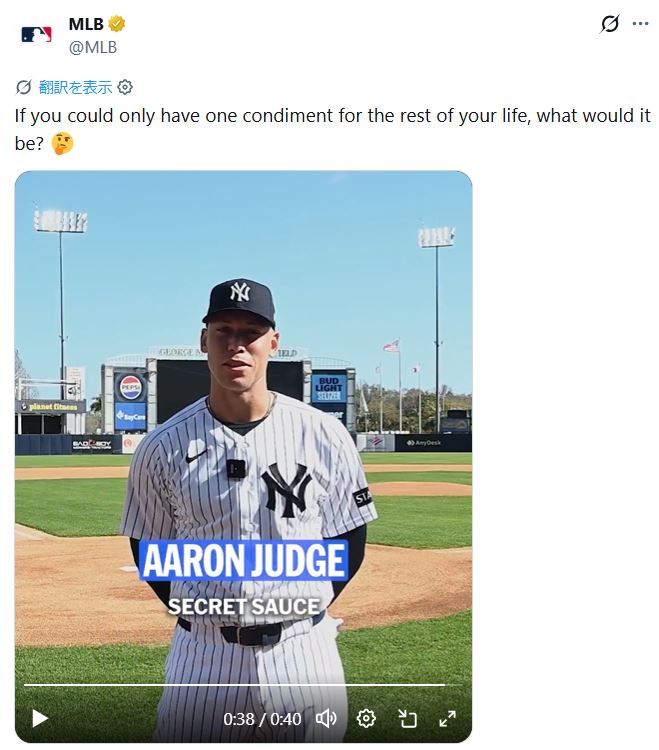
Task: Click the 0:38 / 0:40 time display
Action: 262,718
